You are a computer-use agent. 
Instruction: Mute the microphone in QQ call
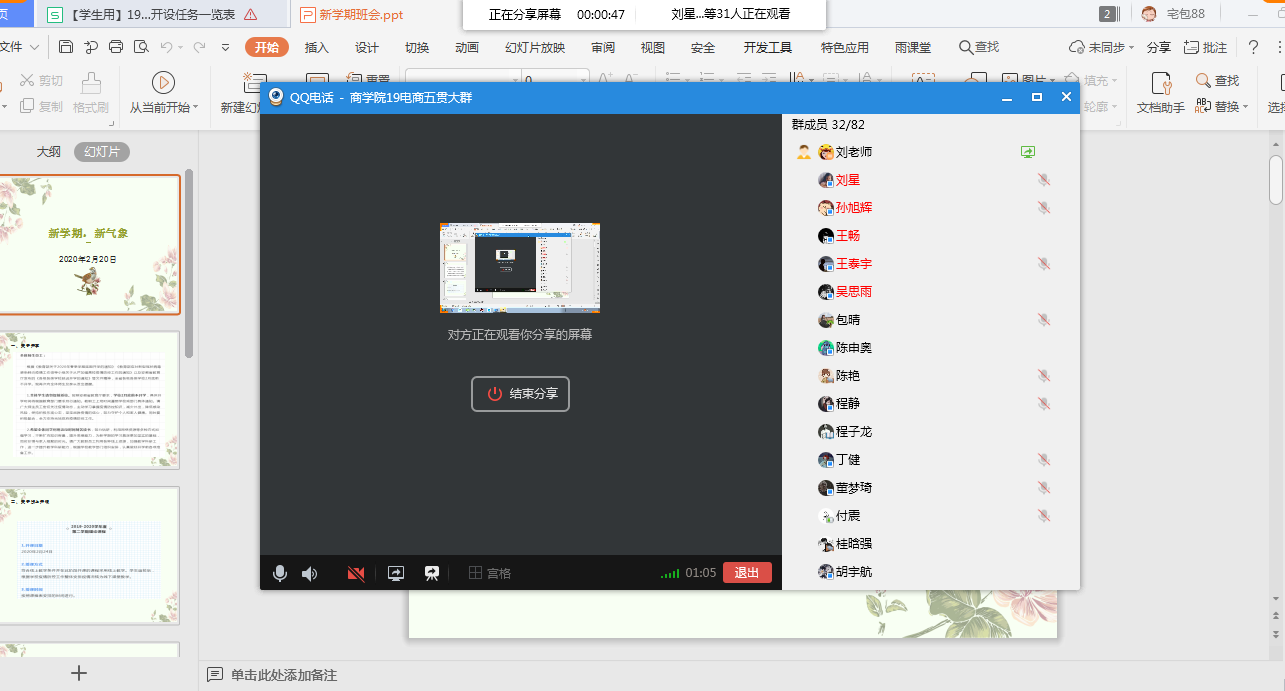(280, 573)
